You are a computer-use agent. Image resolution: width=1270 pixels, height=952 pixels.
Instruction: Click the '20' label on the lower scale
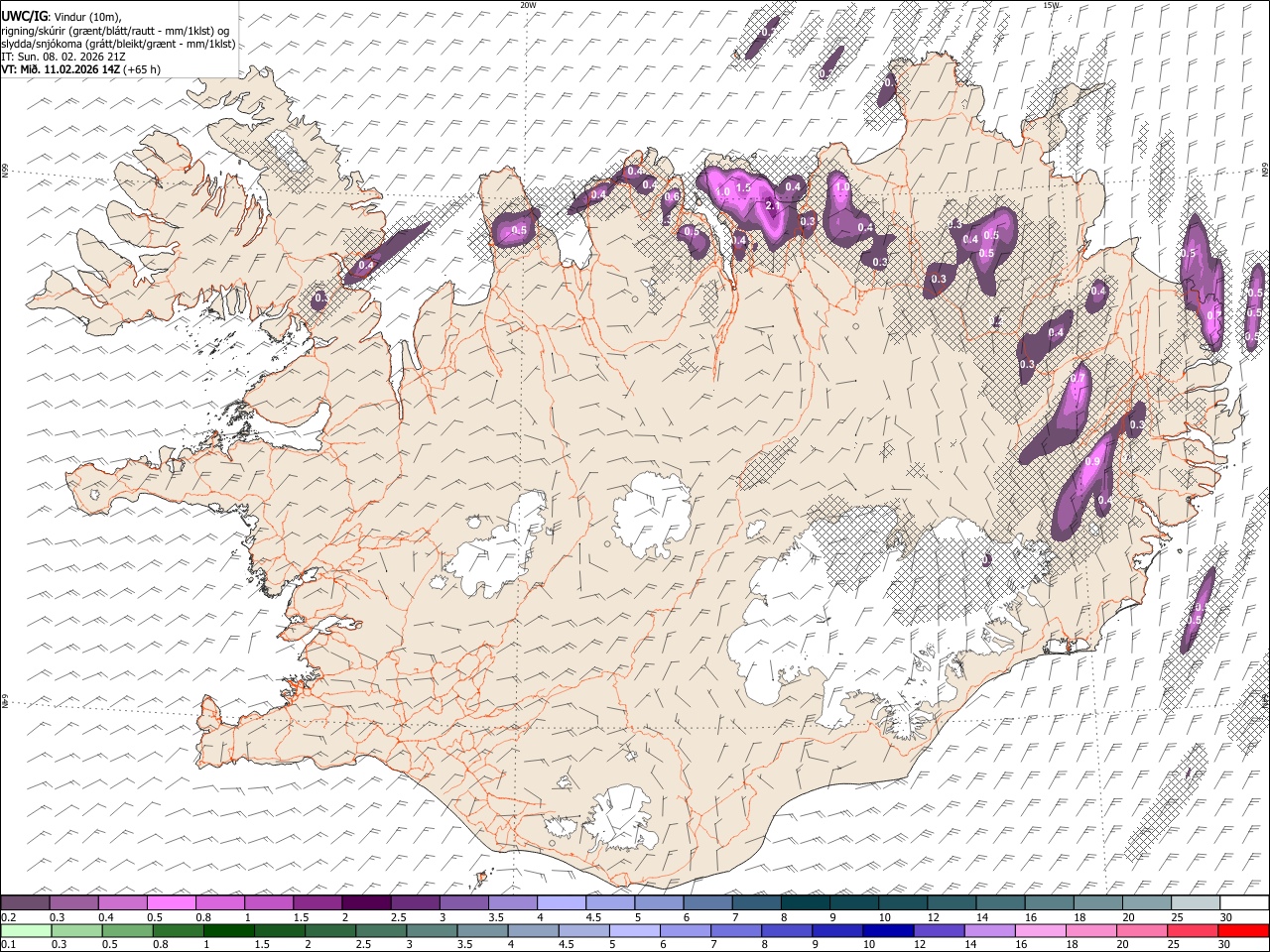pos(1122,945)
